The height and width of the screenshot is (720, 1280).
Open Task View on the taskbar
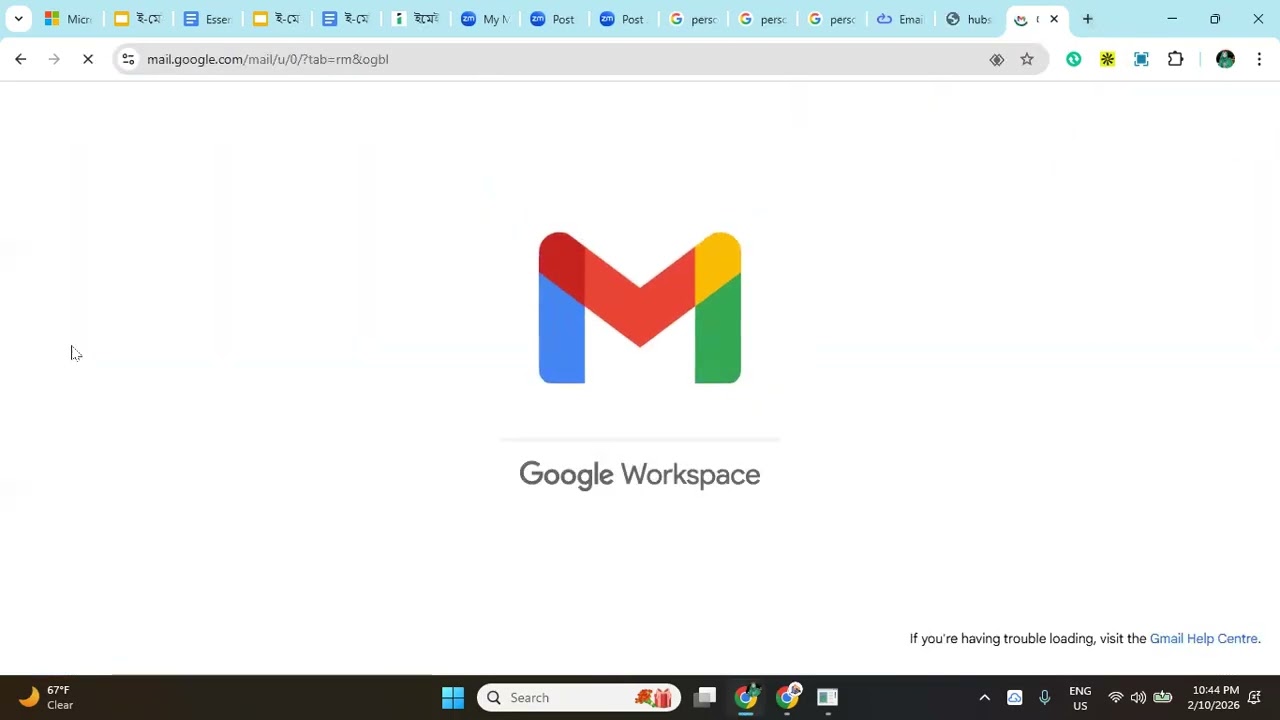point(706,697)
